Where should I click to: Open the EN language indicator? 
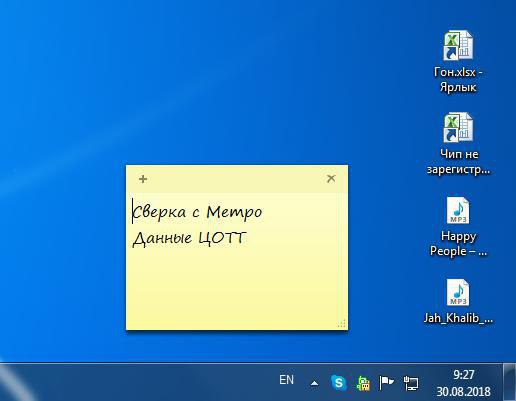pyautogui.click(x=286, y=380)
